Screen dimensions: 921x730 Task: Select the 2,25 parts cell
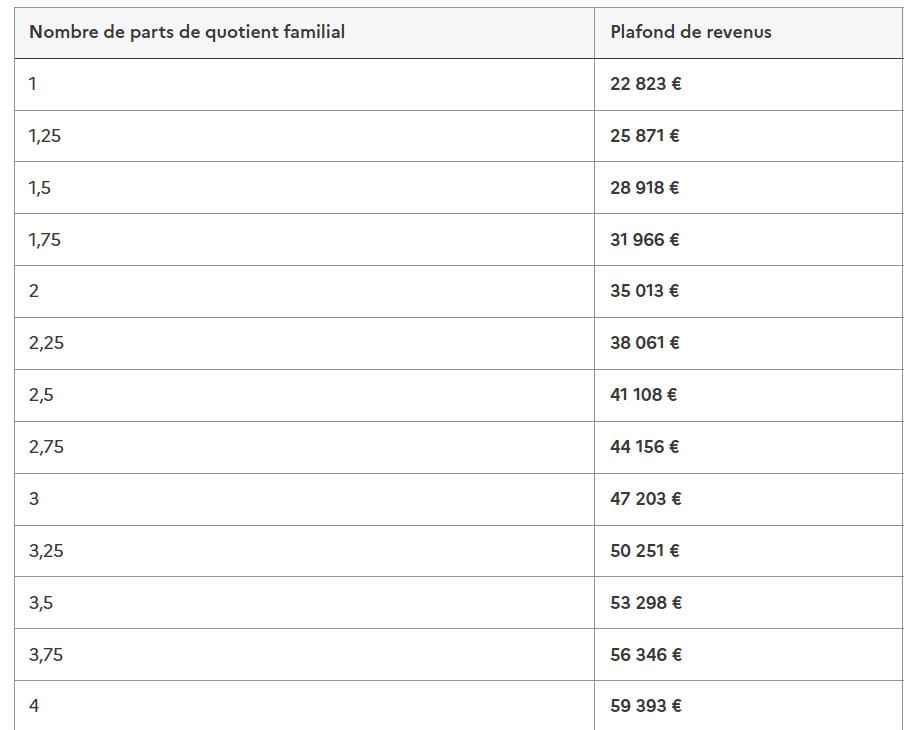[46, 343]
